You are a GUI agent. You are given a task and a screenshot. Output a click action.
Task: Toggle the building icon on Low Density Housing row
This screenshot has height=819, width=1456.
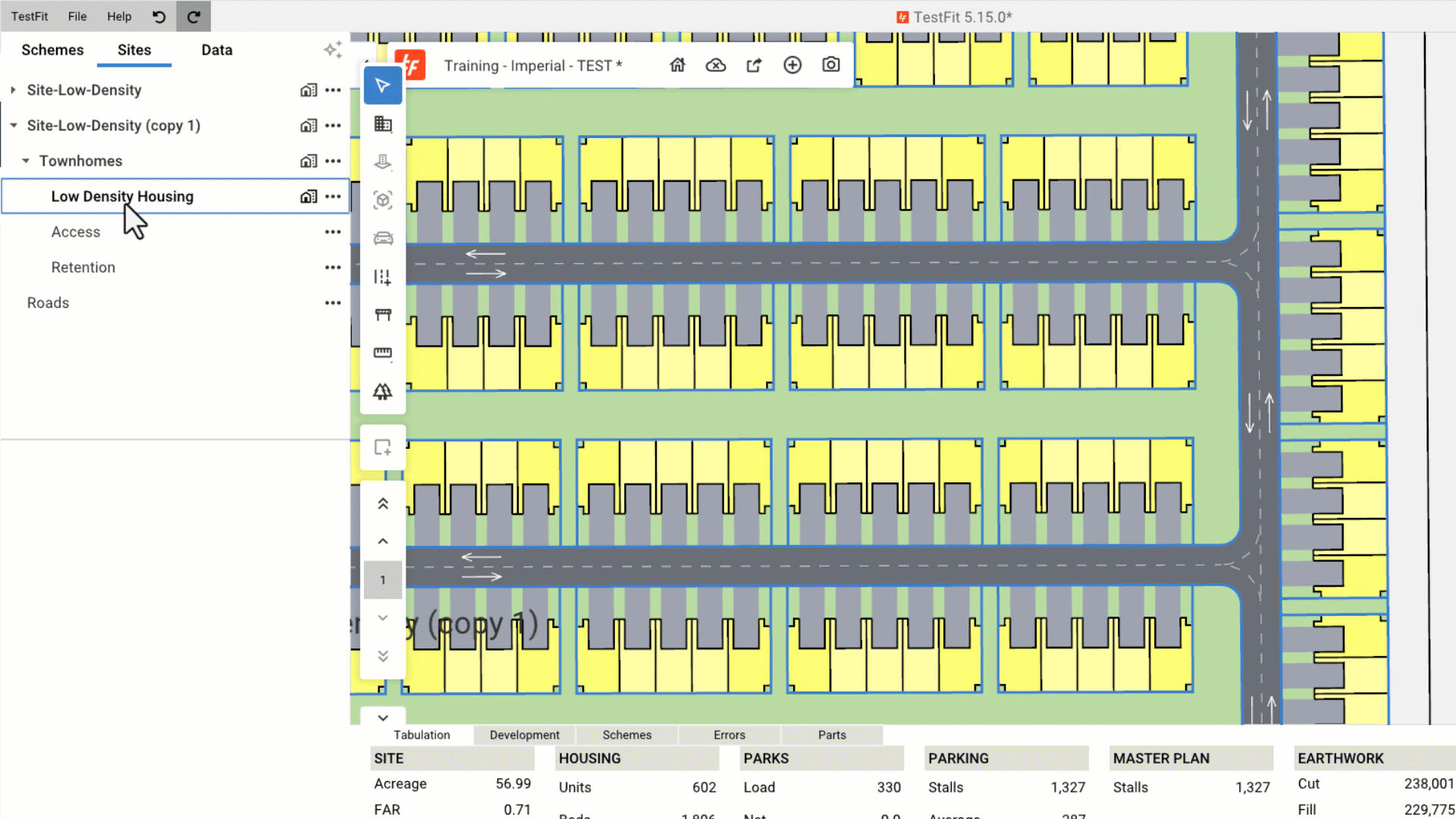308,196
